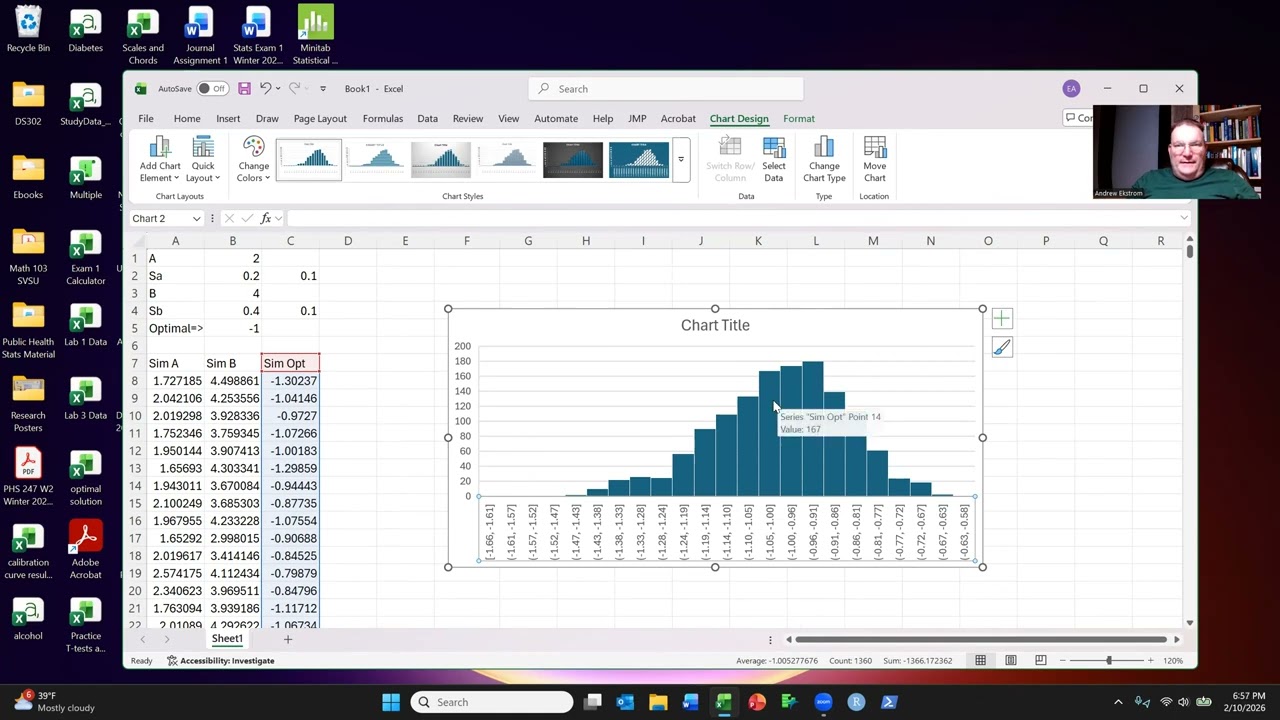The height and width of the screenshot is (720, 1280).
Task: Click zoom in plus button
Action: pos(1150,660)
